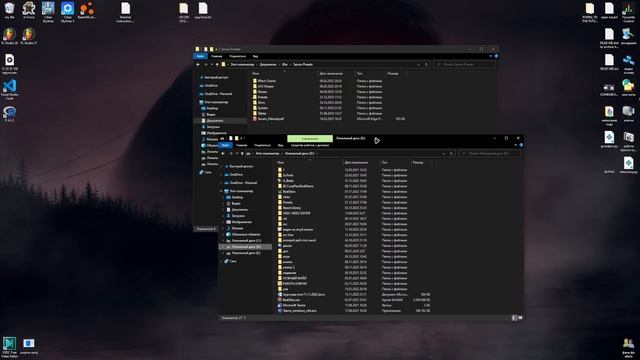This screenshot has width=640, height=360.
Task: Open address bar history dropdown in Serum Presets window
Action: pos(418,64)
